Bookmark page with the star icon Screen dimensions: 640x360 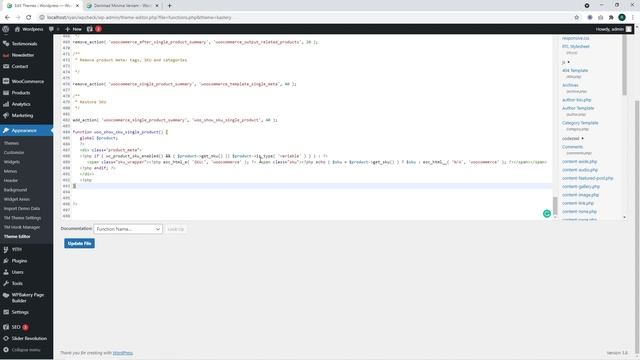pos(577,17)
